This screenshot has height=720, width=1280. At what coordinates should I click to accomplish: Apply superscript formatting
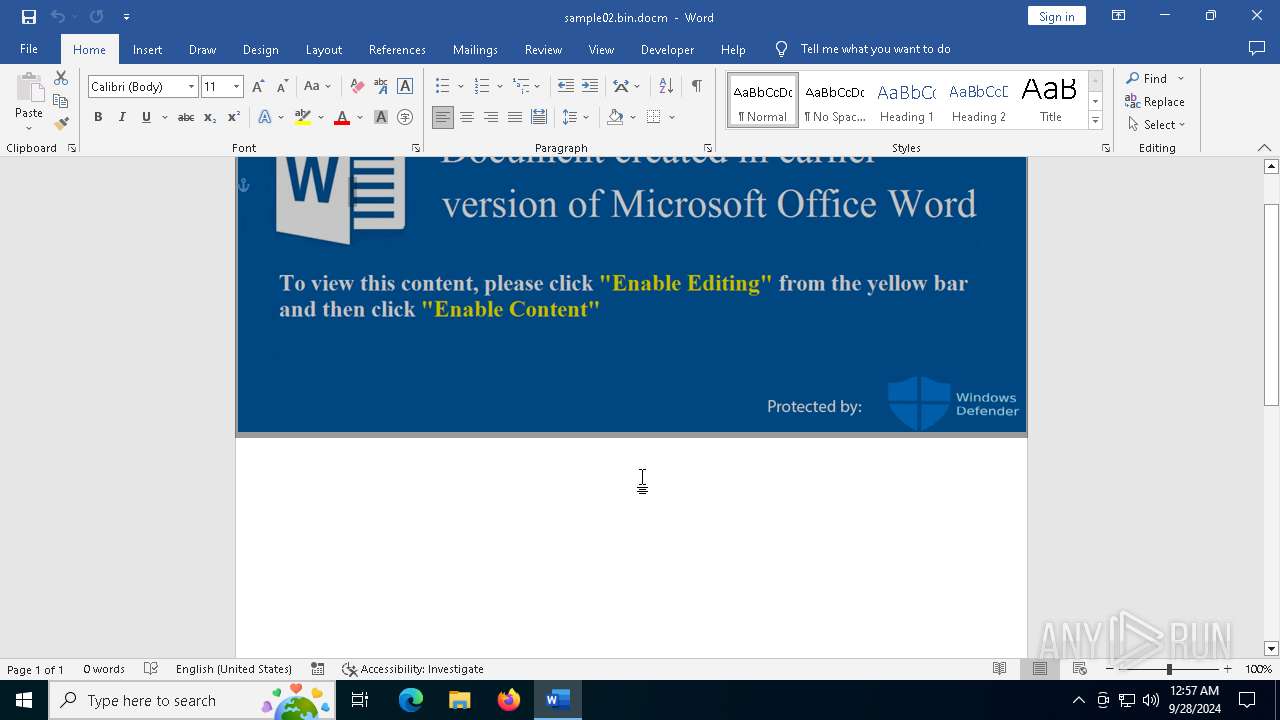(233, 117)
